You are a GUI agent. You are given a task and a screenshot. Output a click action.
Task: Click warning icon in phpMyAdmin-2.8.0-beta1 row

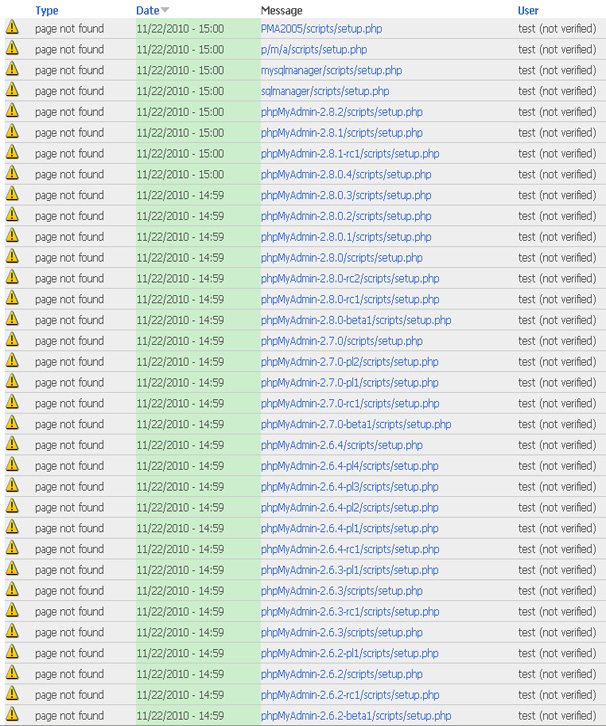coord(12,320)
